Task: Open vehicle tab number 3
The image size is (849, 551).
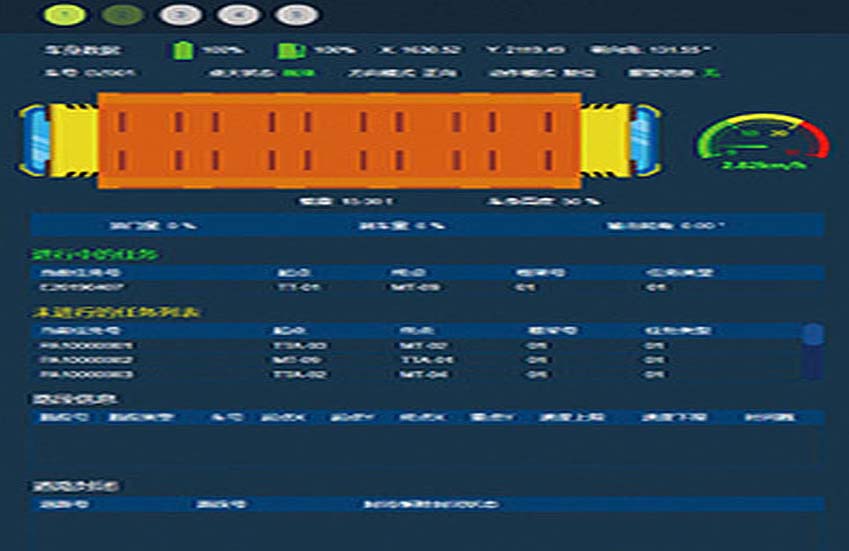Action: (x=181, y=15)
